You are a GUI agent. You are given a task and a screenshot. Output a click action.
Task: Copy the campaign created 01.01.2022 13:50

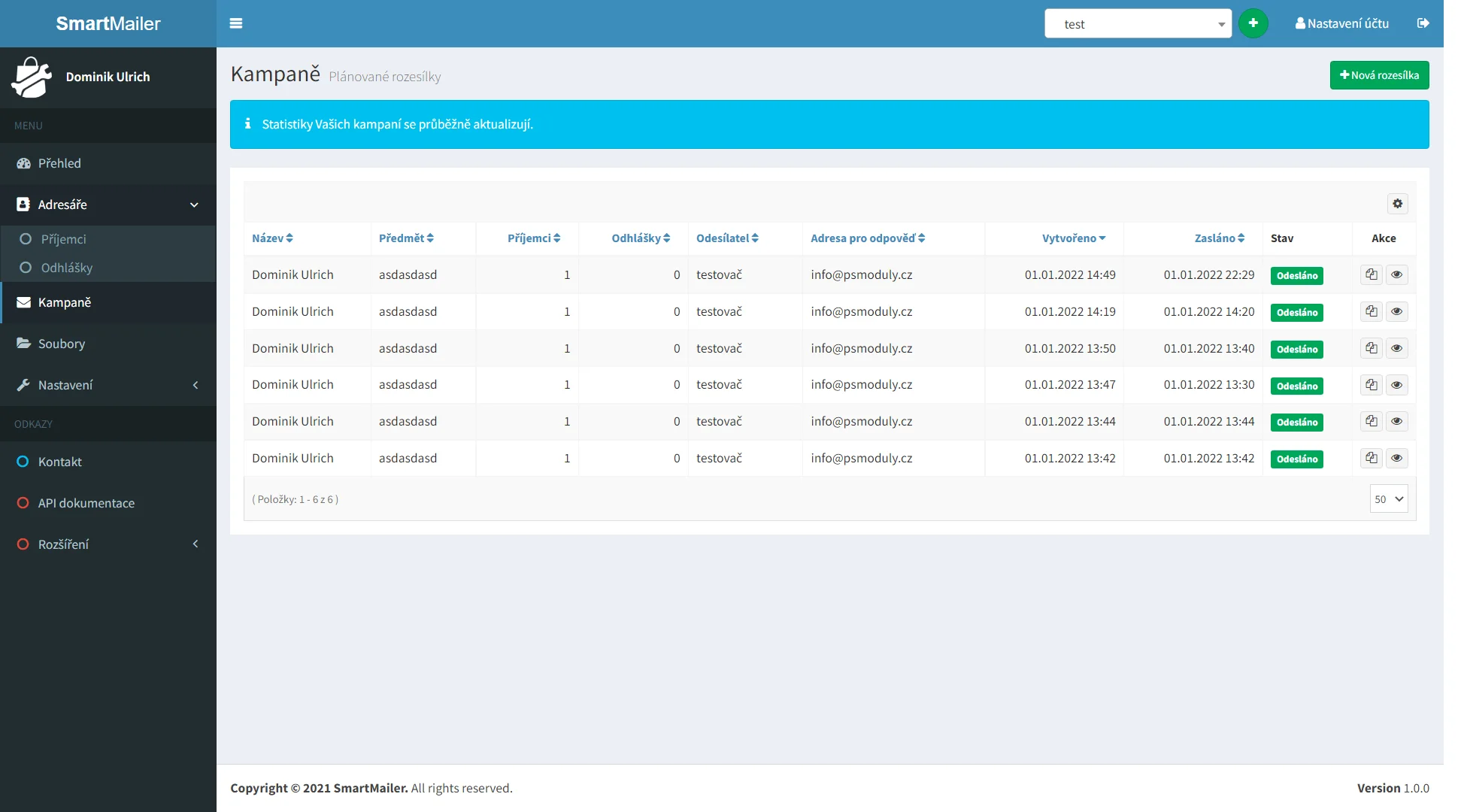point(1372,348)
